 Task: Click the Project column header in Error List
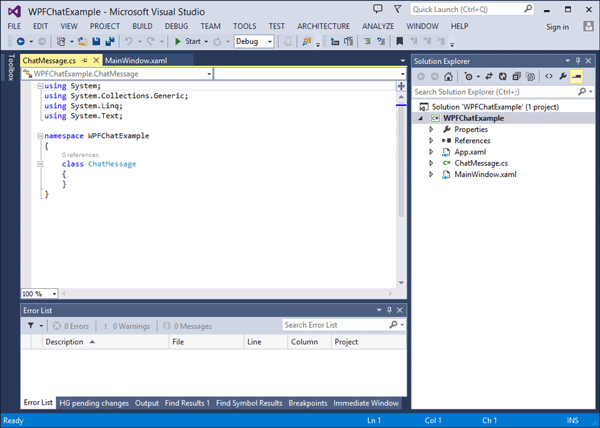[x=368, y=342]
